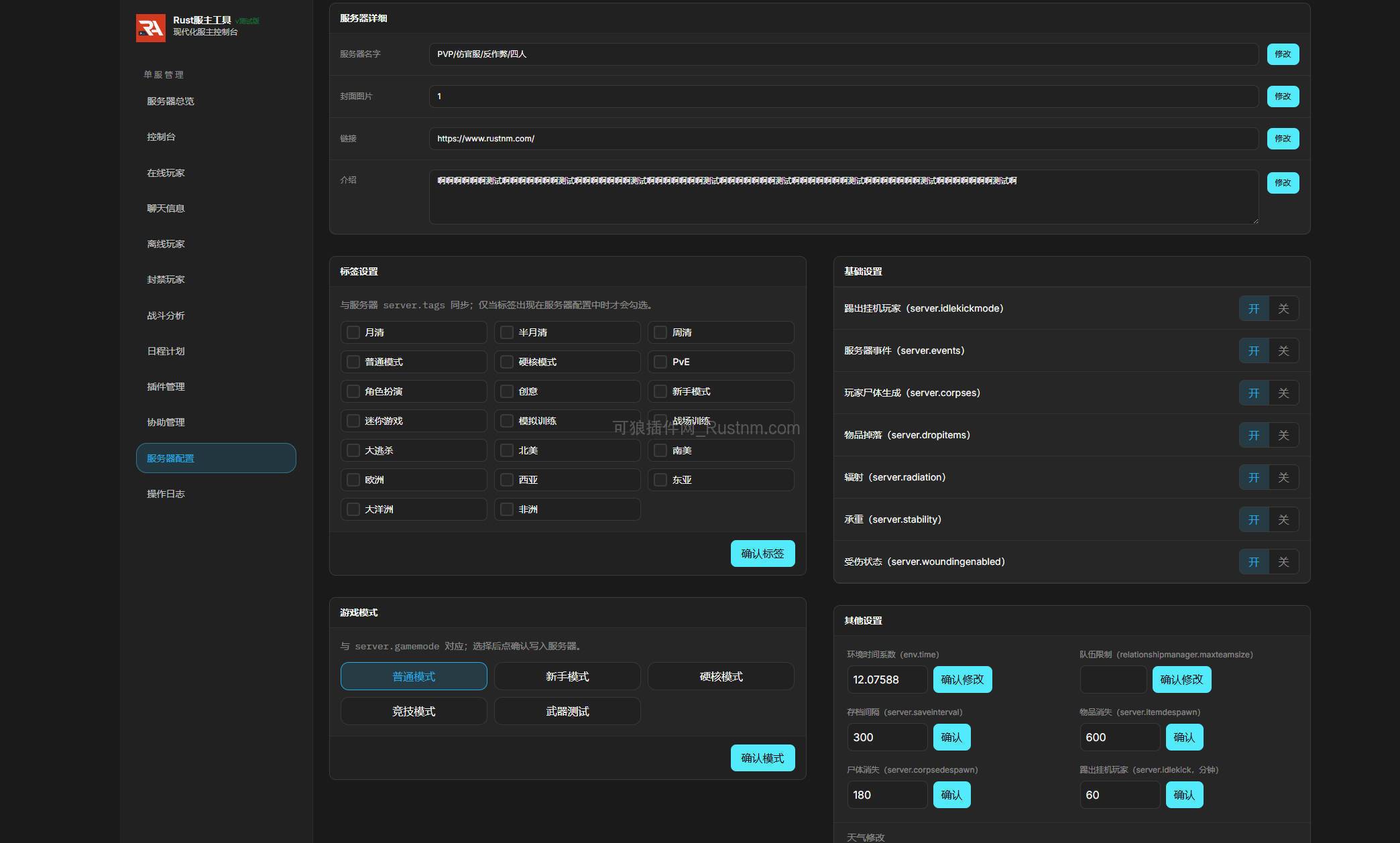Click 确认修改 for 队伍限制
Viewport: 1400px width, 843px height.
click(1181, 679)
